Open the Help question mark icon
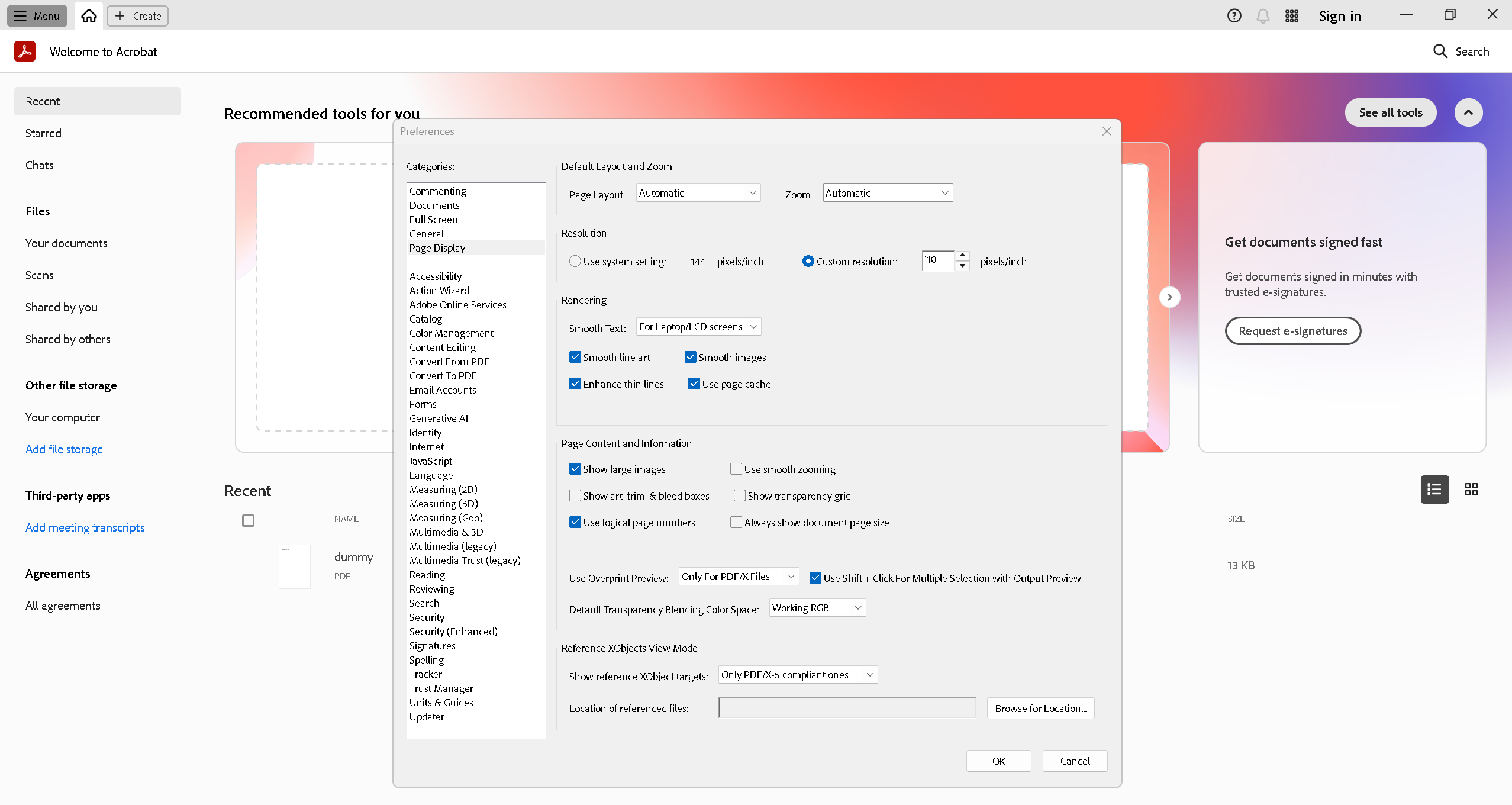The image size is (1512, 805). click(1234, 16)
